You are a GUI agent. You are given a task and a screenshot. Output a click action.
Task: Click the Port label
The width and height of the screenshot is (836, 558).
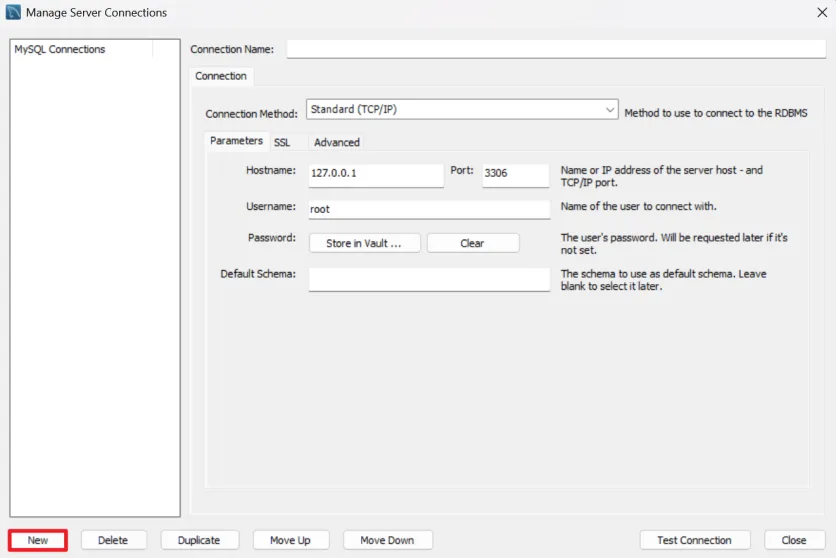click(462, 170)
